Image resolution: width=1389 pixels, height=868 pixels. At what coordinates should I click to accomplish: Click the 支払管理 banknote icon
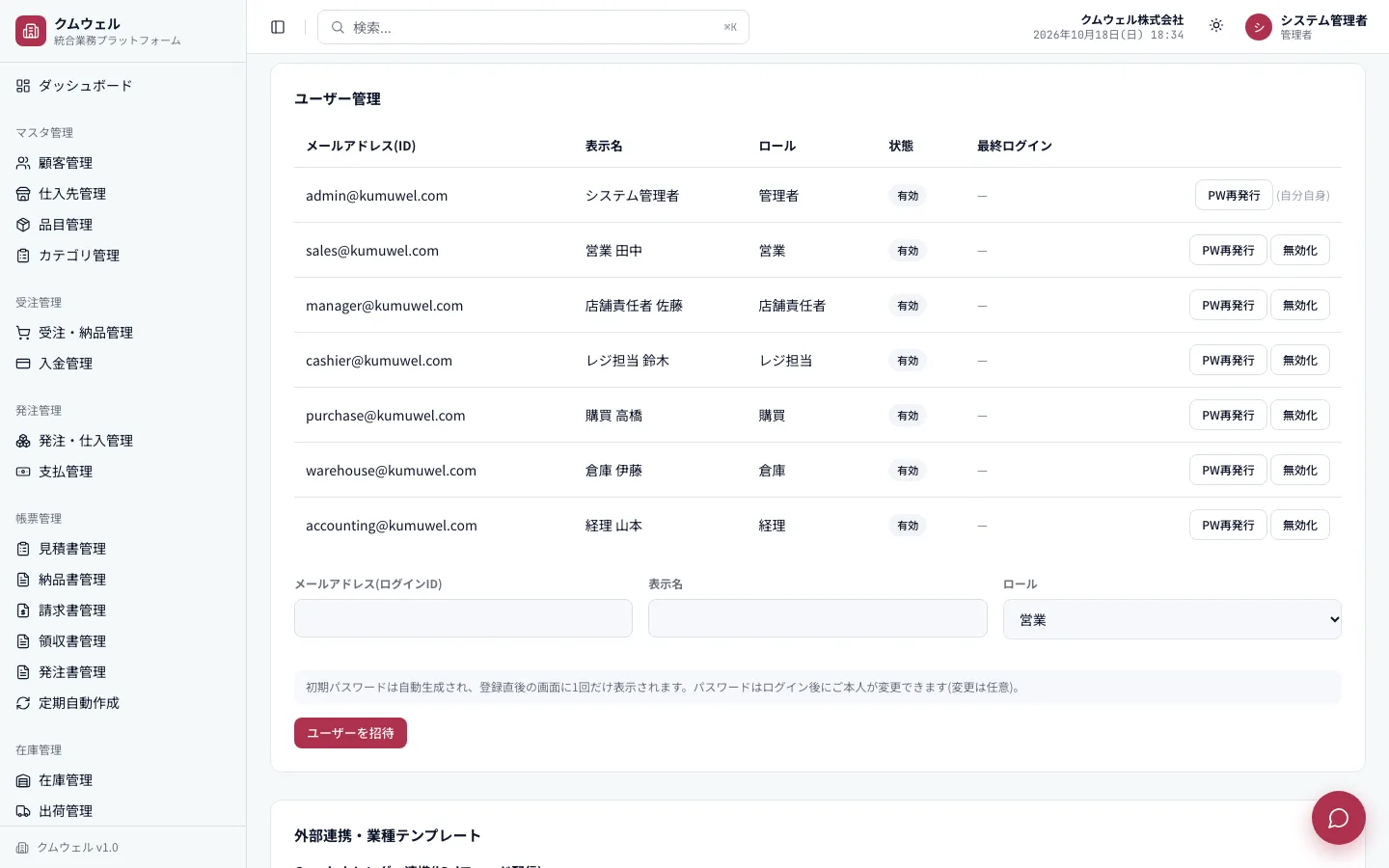tap(23, 472)
